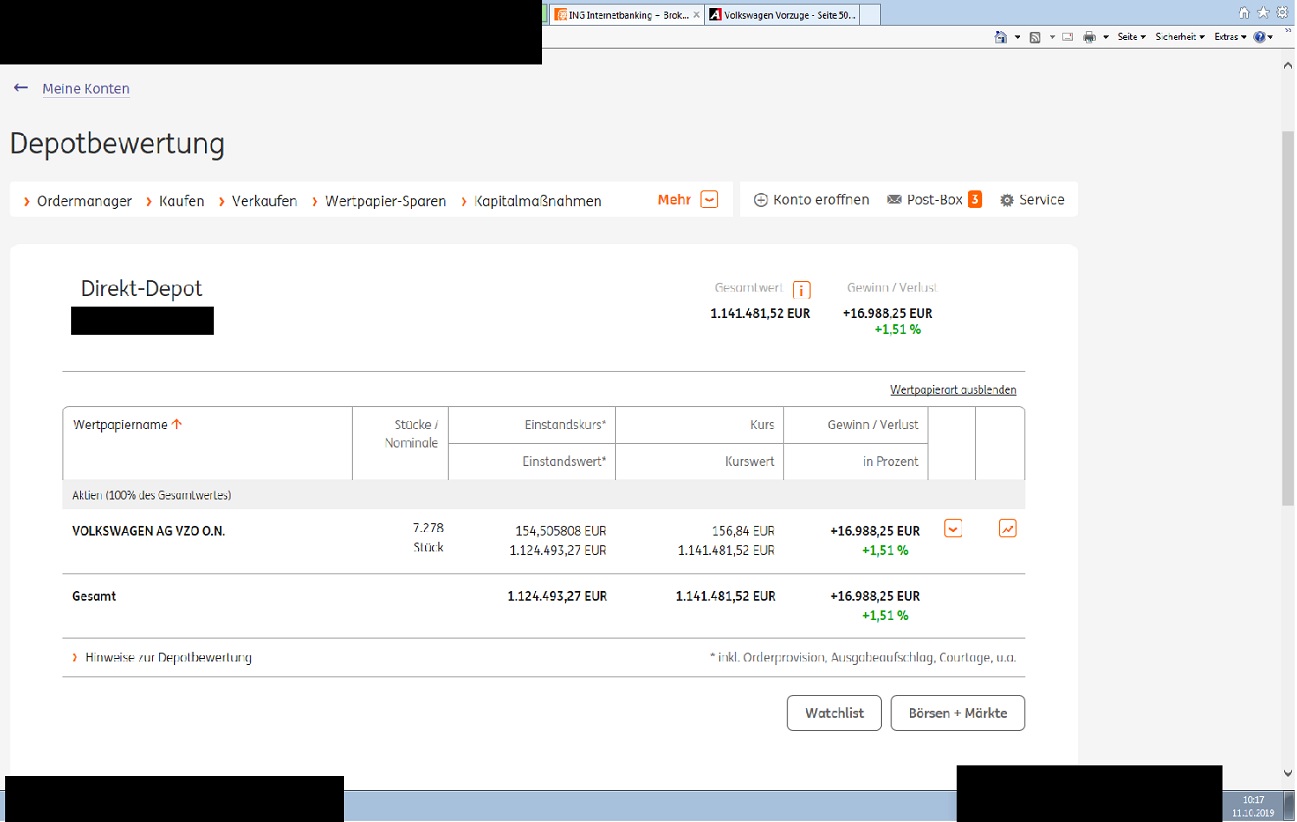This screenshot has height=822, width=1297.
Task: Open the Extras dropdown menu
Action: pos(1230,37)
